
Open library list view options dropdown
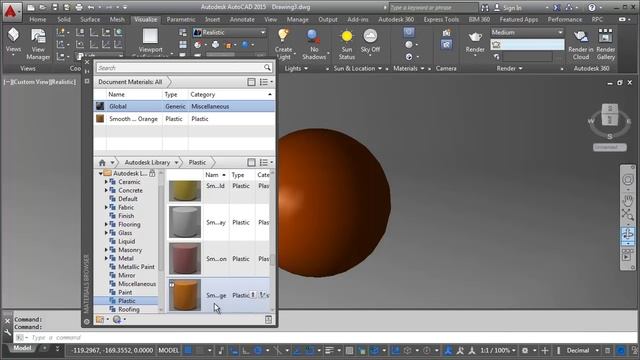266,162
